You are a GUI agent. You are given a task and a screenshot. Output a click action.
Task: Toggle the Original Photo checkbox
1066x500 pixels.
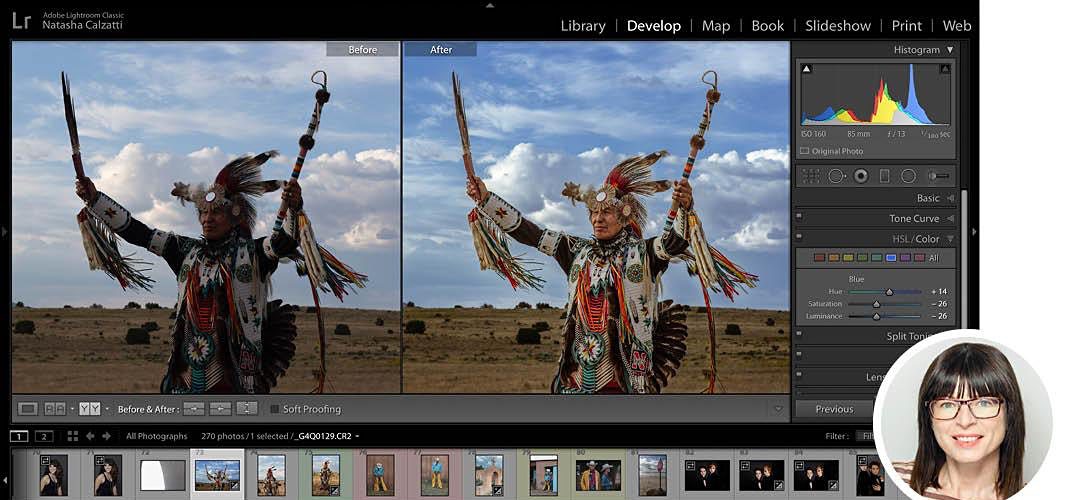[805, 151]
